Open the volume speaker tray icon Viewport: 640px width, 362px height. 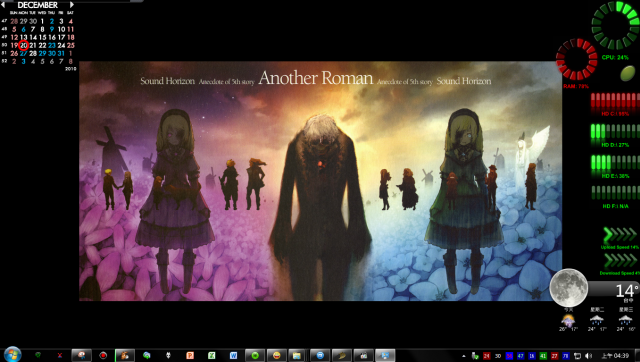pos(589,356)
